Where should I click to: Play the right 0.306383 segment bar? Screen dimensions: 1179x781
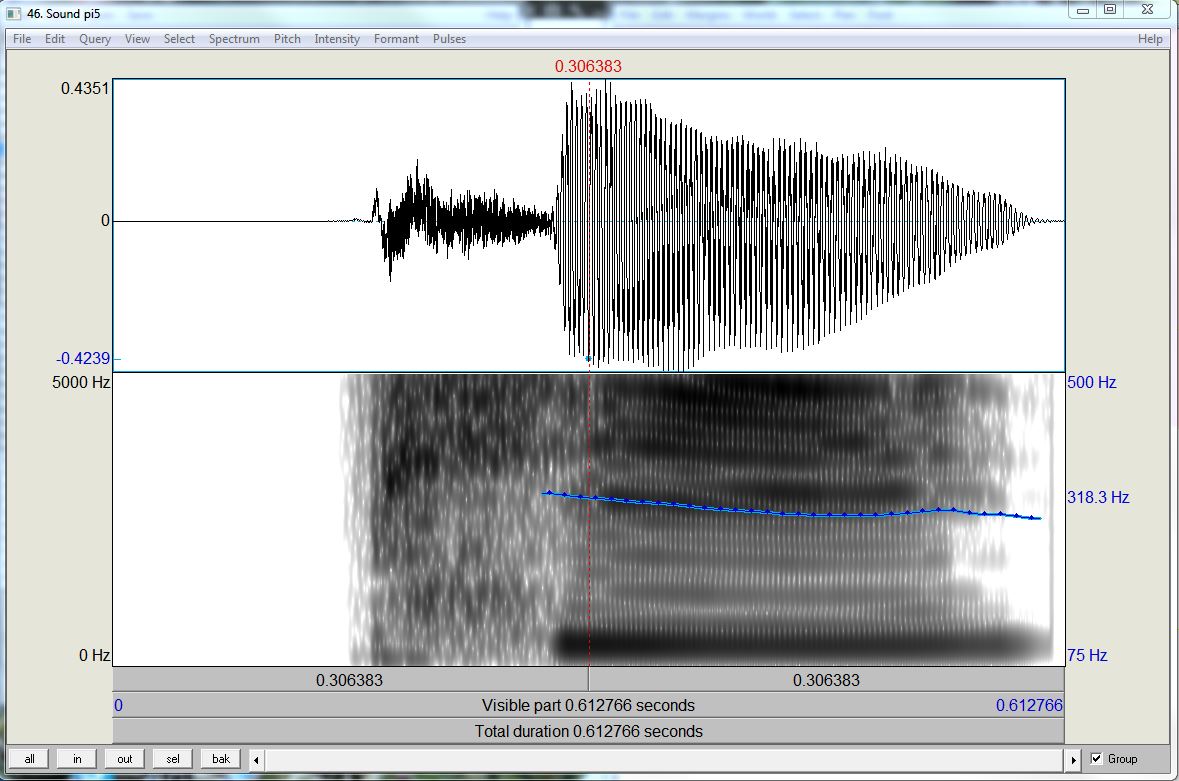point(826,680)
